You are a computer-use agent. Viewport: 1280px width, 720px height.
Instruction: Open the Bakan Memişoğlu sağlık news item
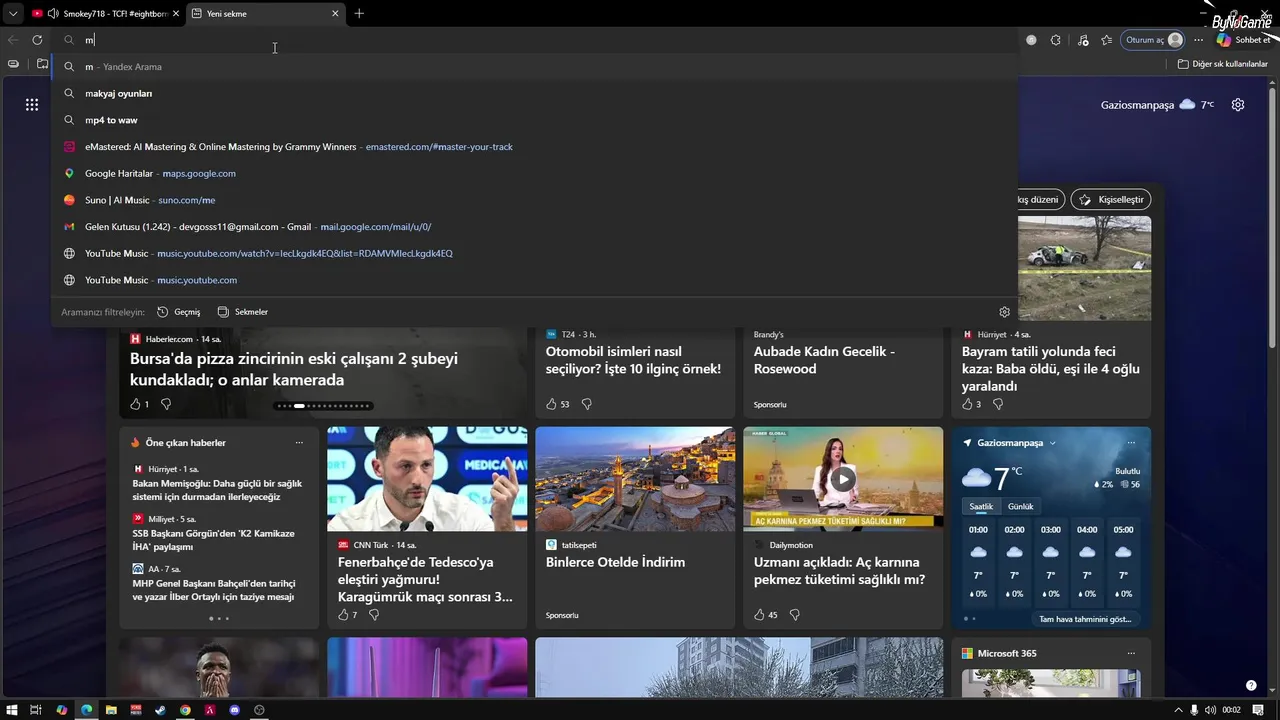tap(217, 490)
